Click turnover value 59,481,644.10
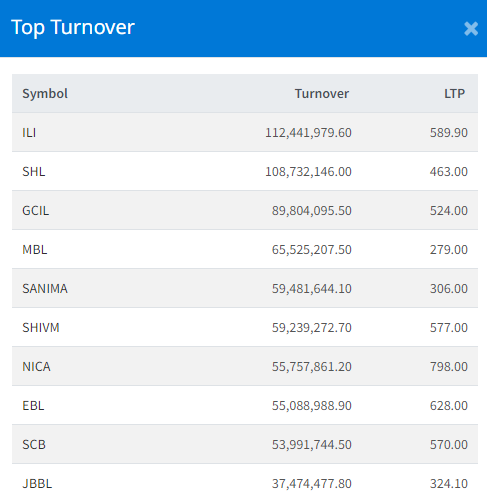The height and width of the screenshot is (499, 487). click(312, 289)
